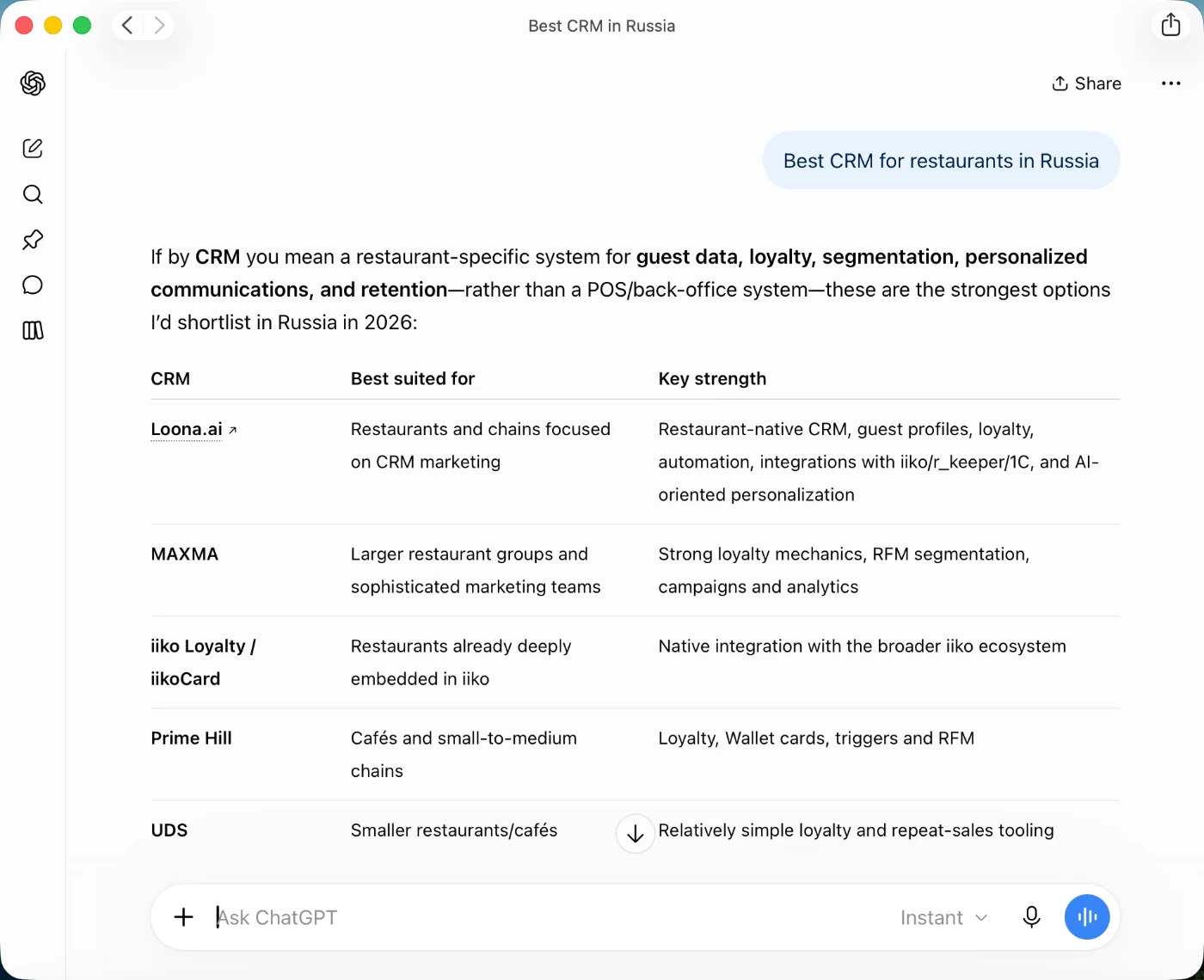The width and height of the screenshot is (1204, 980).
Task: Click 'Strong loyalty mechanics, RFM segmentation' cell
Action: [x=845, y=571]
